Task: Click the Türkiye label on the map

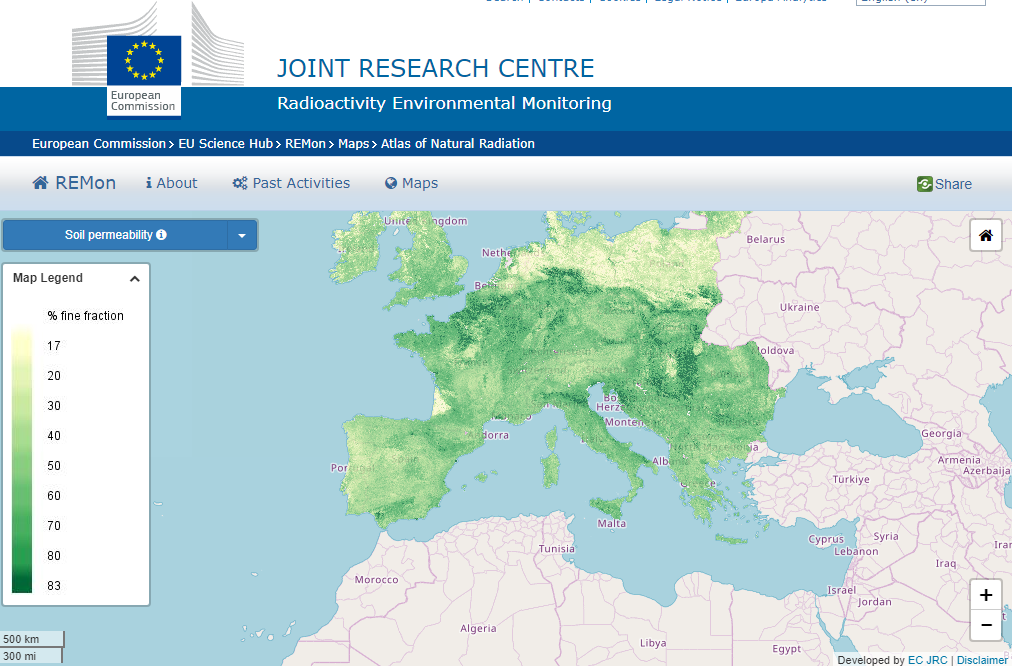Action: (851, 479)
